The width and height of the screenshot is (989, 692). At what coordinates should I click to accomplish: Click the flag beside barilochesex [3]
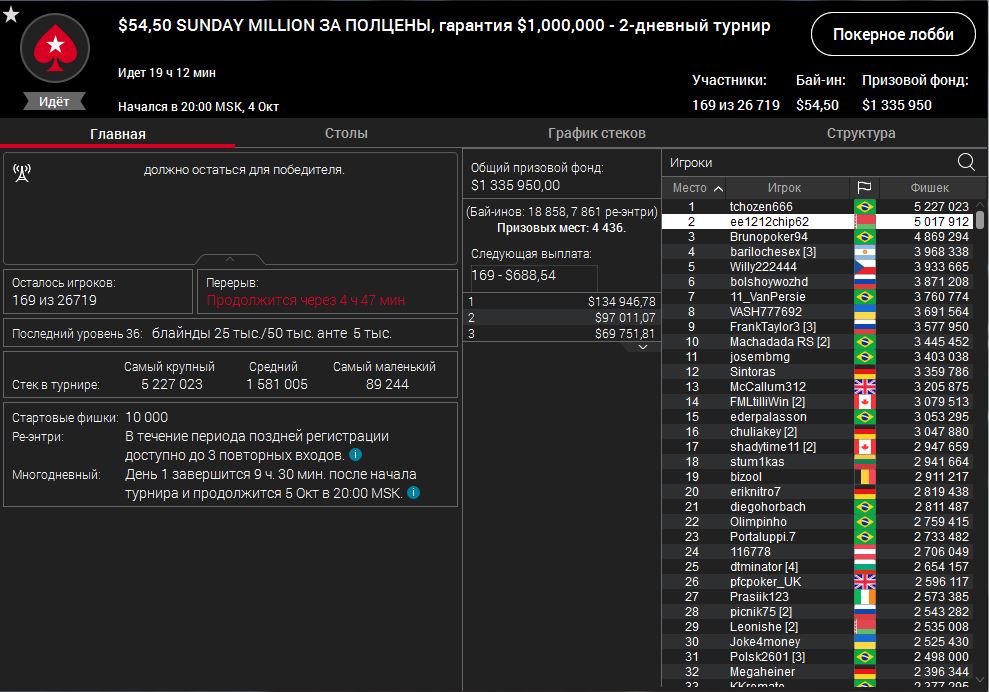(x=864, y=252)
